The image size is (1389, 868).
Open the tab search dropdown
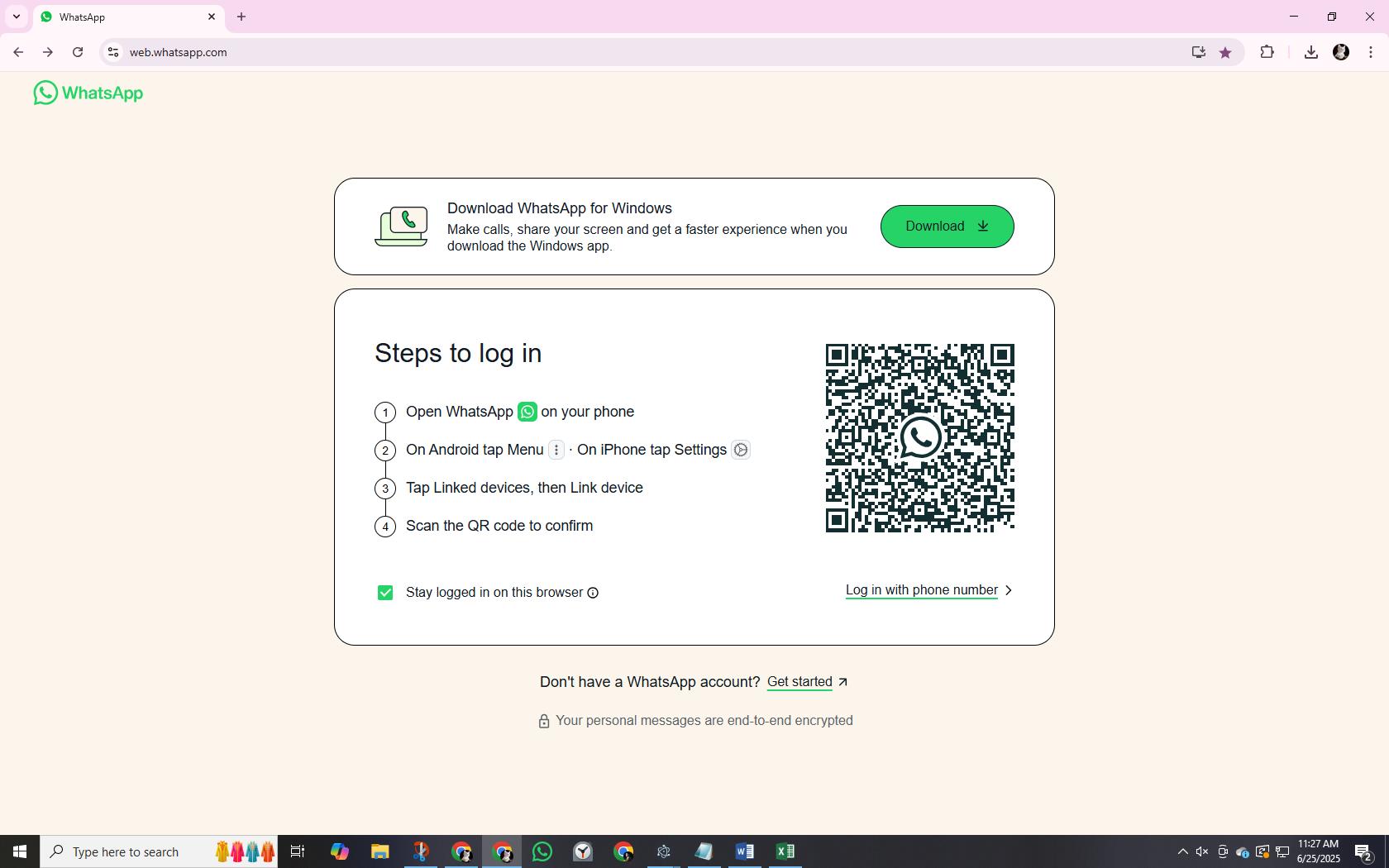(x=17, y=17)
